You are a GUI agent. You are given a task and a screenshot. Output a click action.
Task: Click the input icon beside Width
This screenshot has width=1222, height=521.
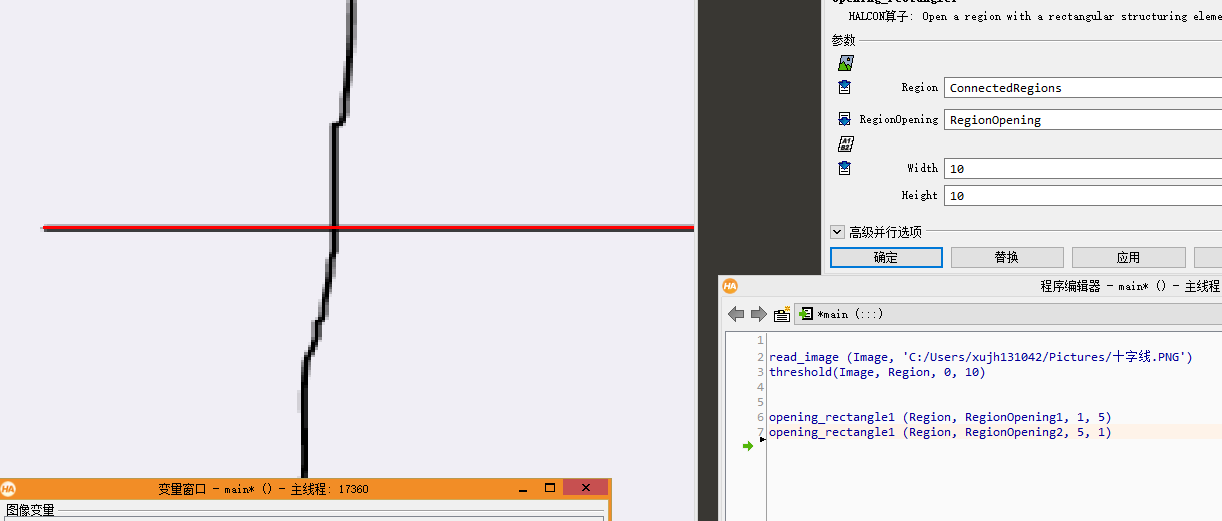pos(845,168)
